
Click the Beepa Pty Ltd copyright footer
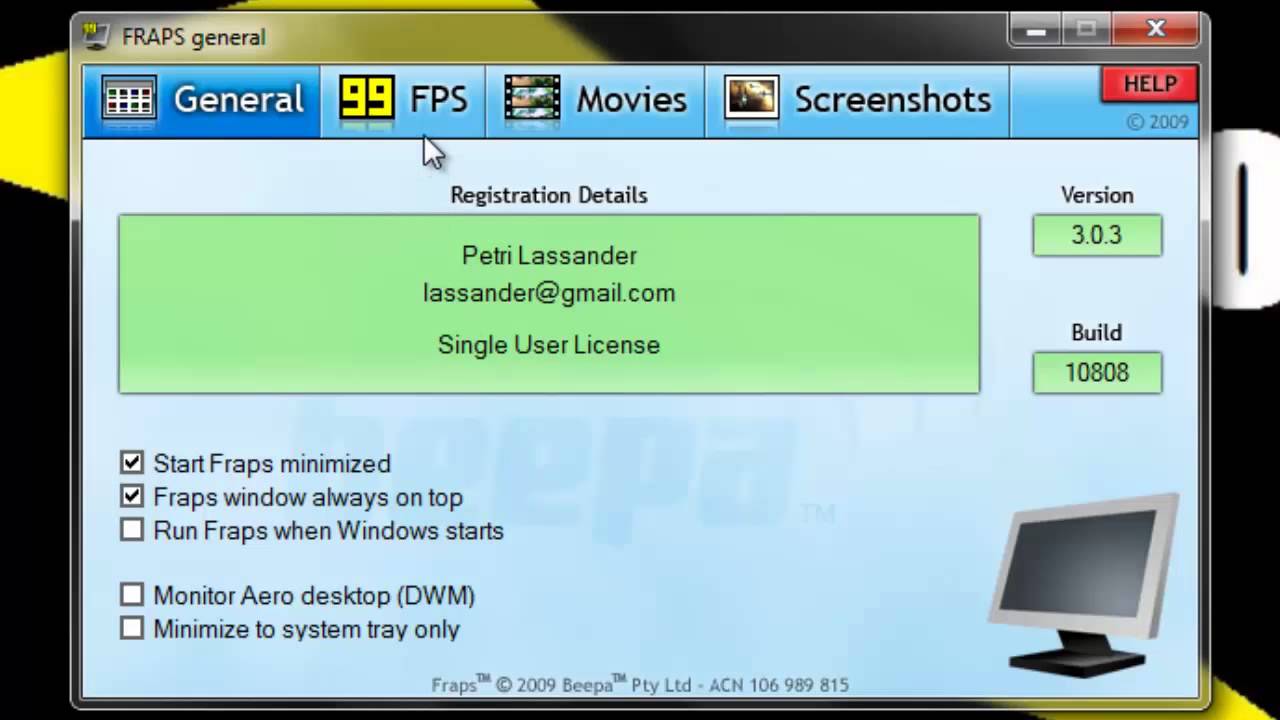click(640, 685)
